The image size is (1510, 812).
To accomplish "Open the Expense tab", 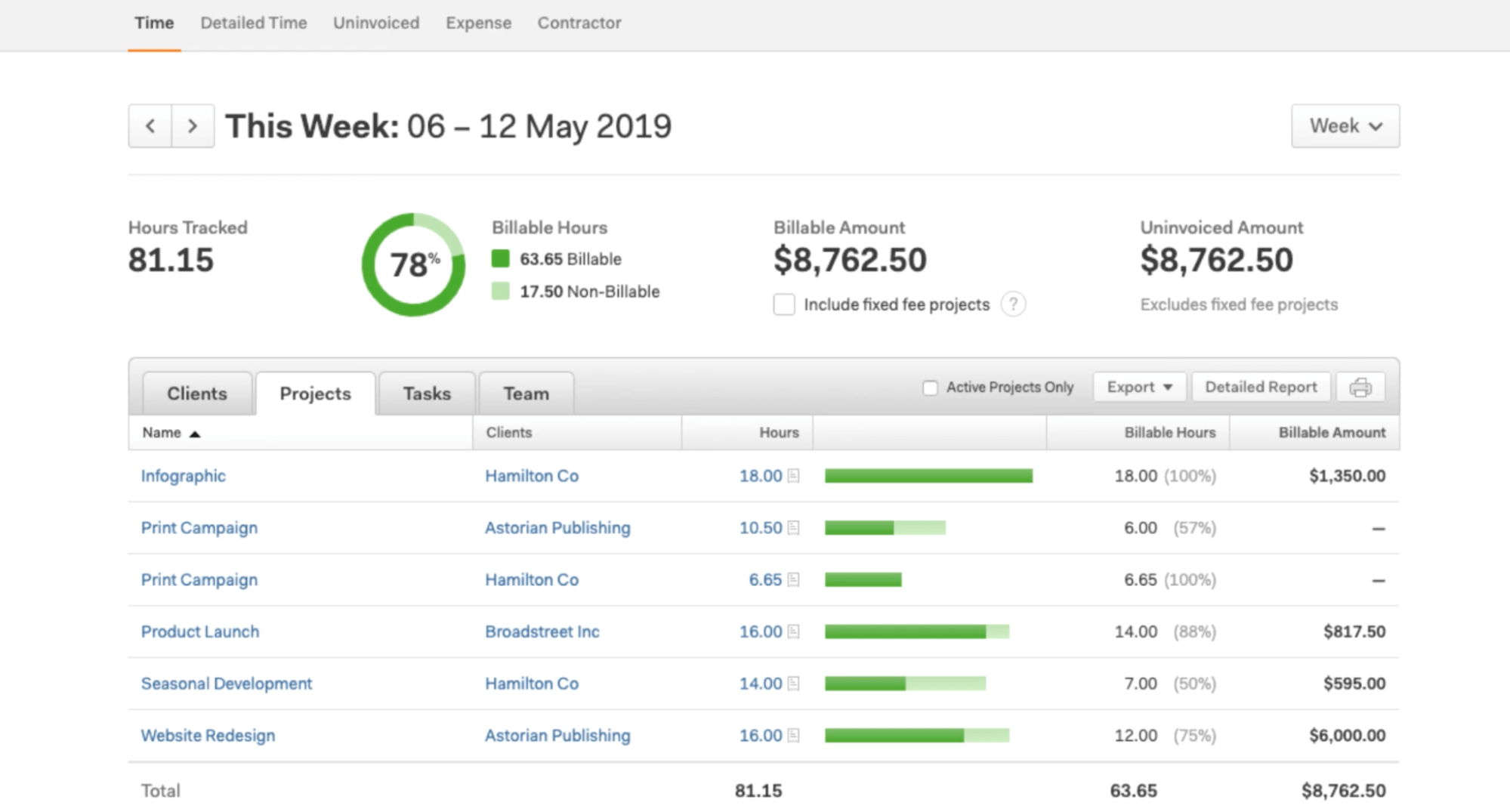I will (478, 23).
